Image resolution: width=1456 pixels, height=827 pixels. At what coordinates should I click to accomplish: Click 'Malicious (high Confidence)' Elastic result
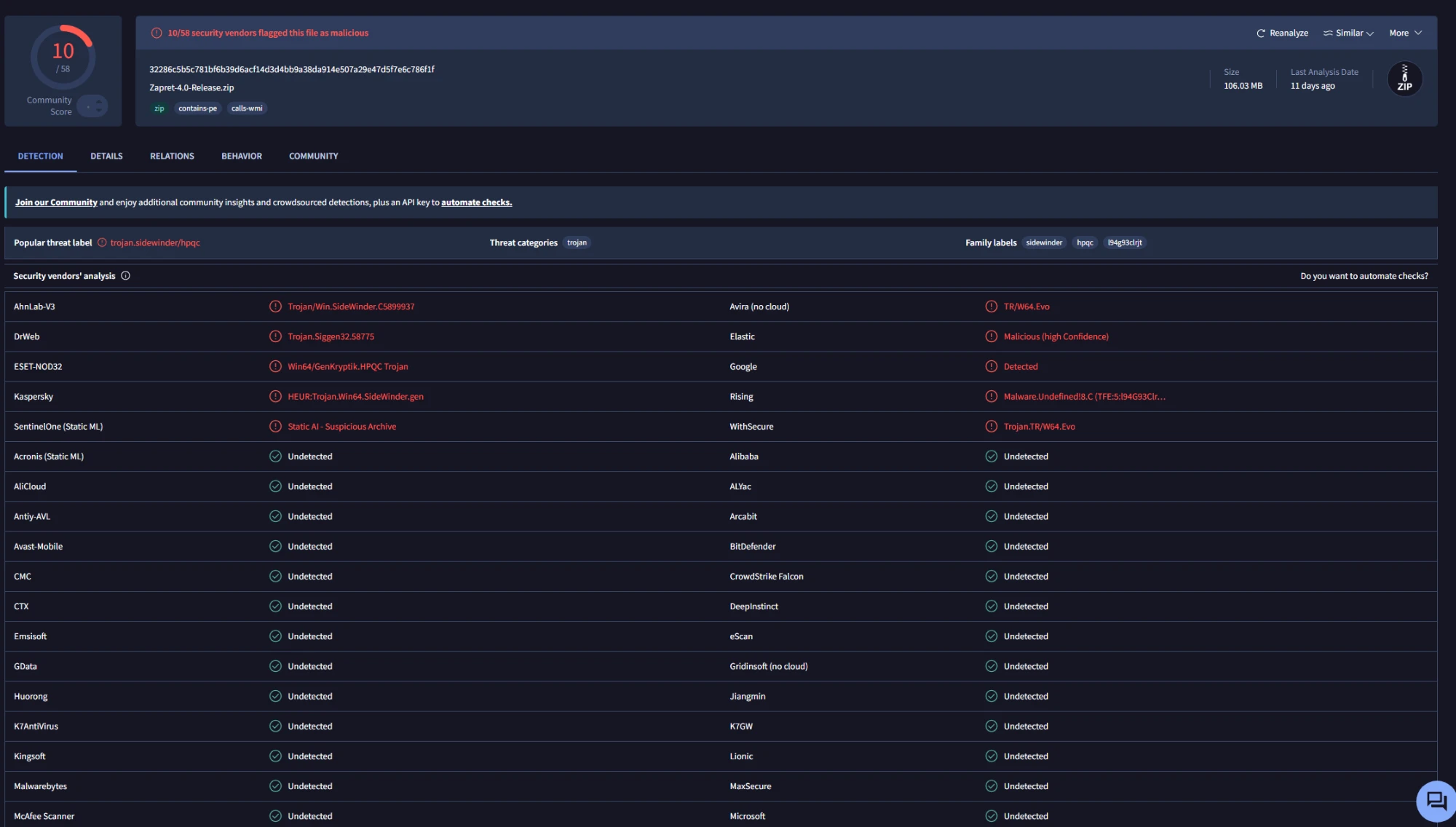pyautogui.click(x=1056, y=336)
